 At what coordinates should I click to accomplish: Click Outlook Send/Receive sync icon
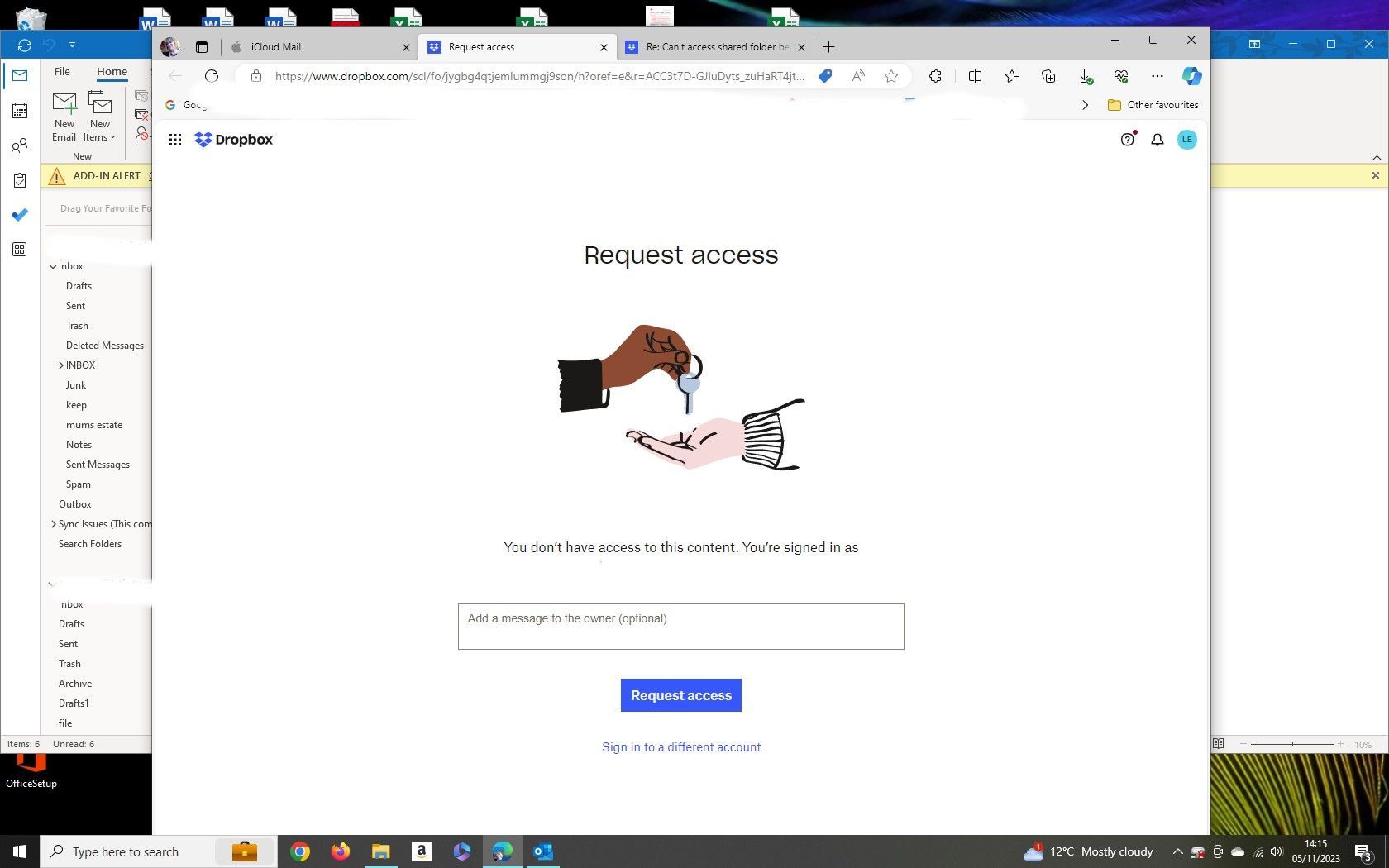[24, 45]
